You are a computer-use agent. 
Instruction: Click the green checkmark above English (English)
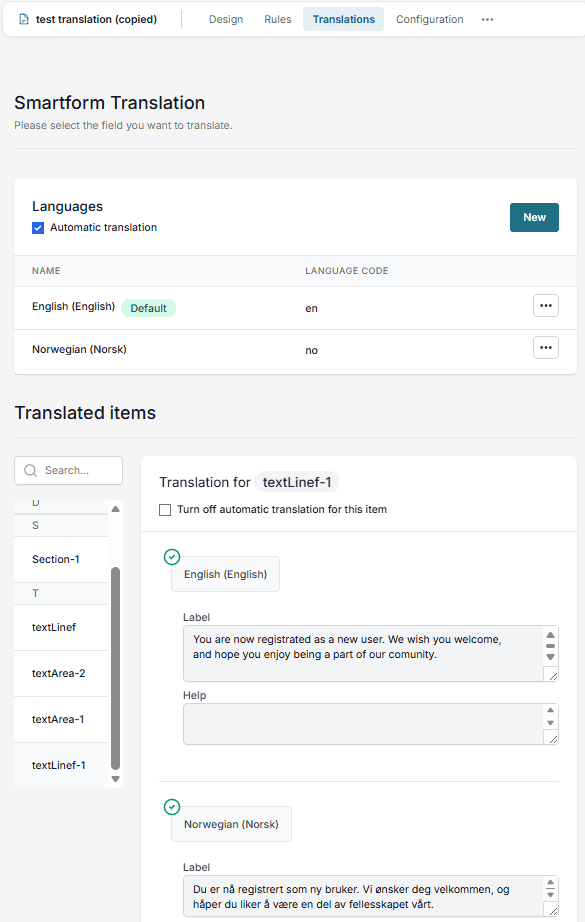click(172, 557)
